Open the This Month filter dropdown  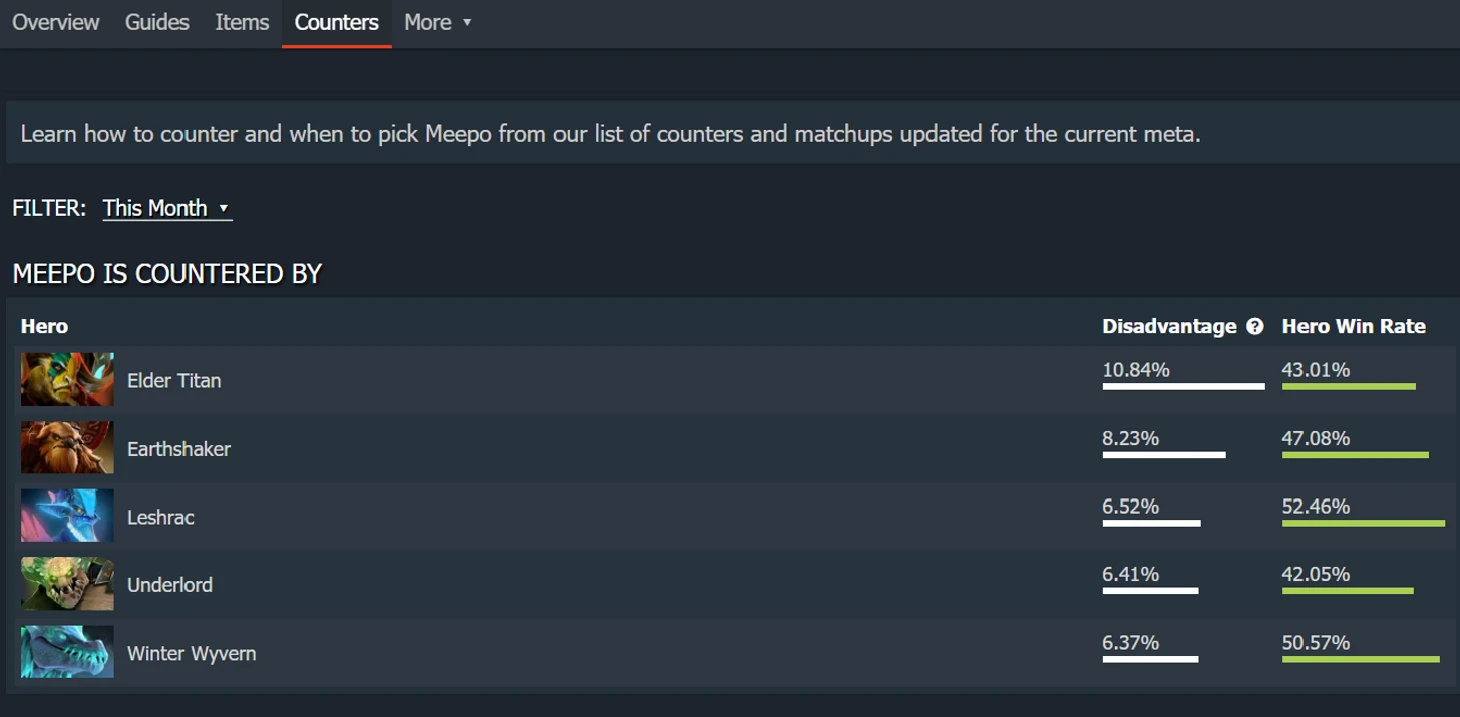click(166, 208)
